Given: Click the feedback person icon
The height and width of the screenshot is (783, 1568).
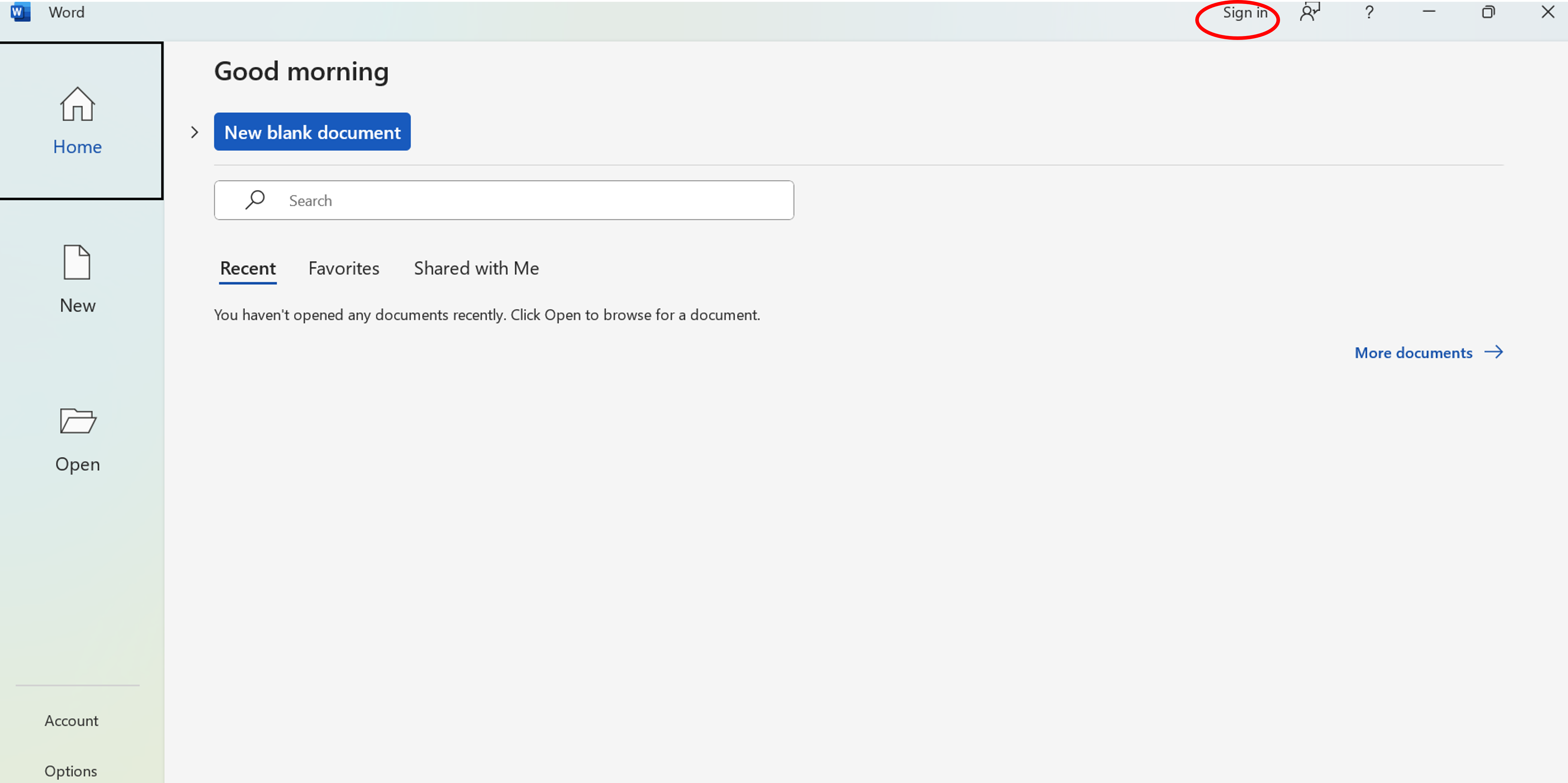Looking at the screenshot, I should tap(1310, 12).
